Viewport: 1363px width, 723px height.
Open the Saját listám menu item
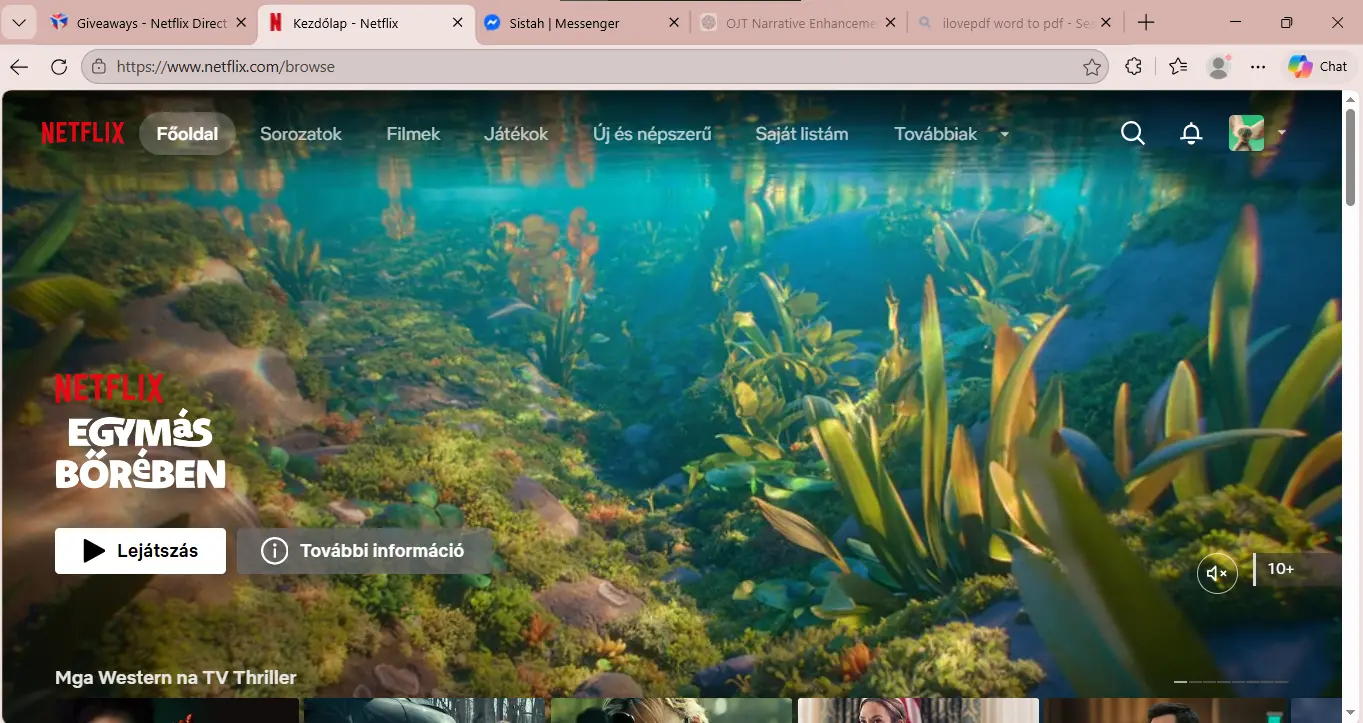802,133
